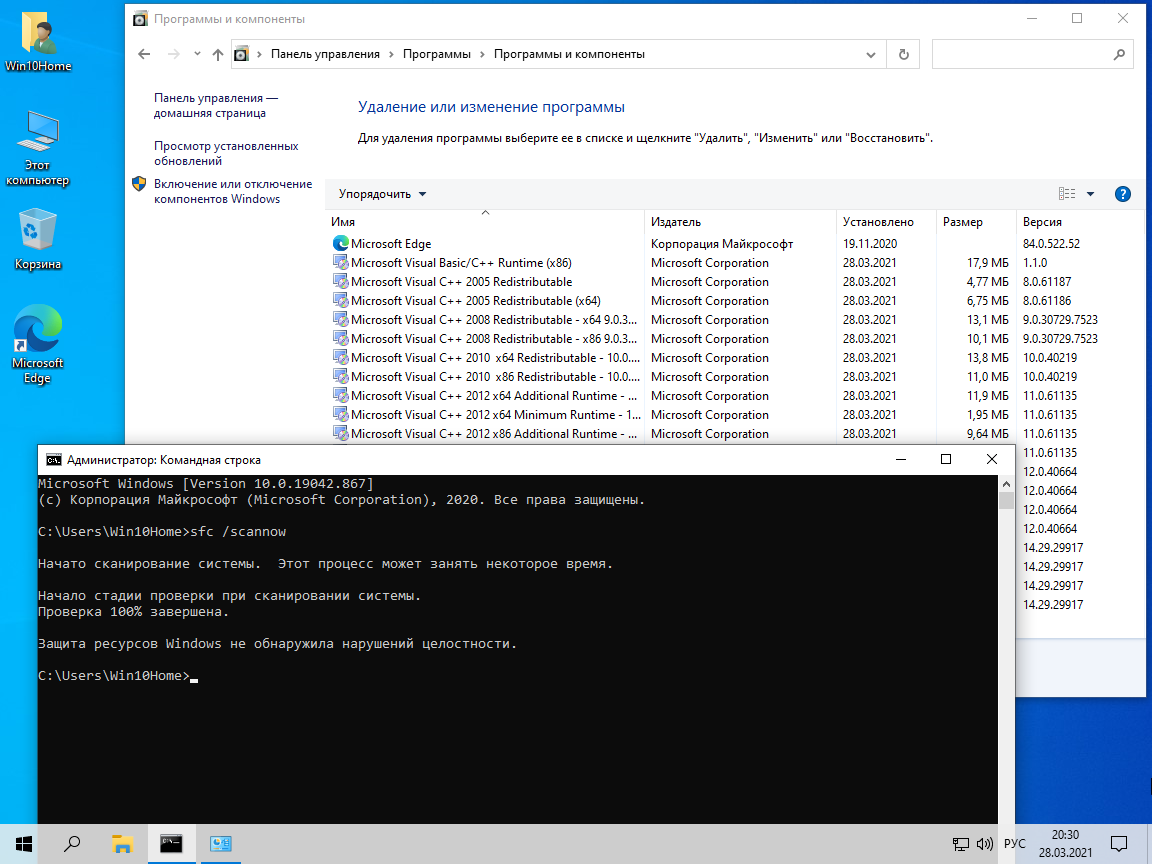Image resolution: width=1152 pixels, height=864 pixels.
Task: Click the Refresh button beside address bar
Action: (x=904, y=55)
